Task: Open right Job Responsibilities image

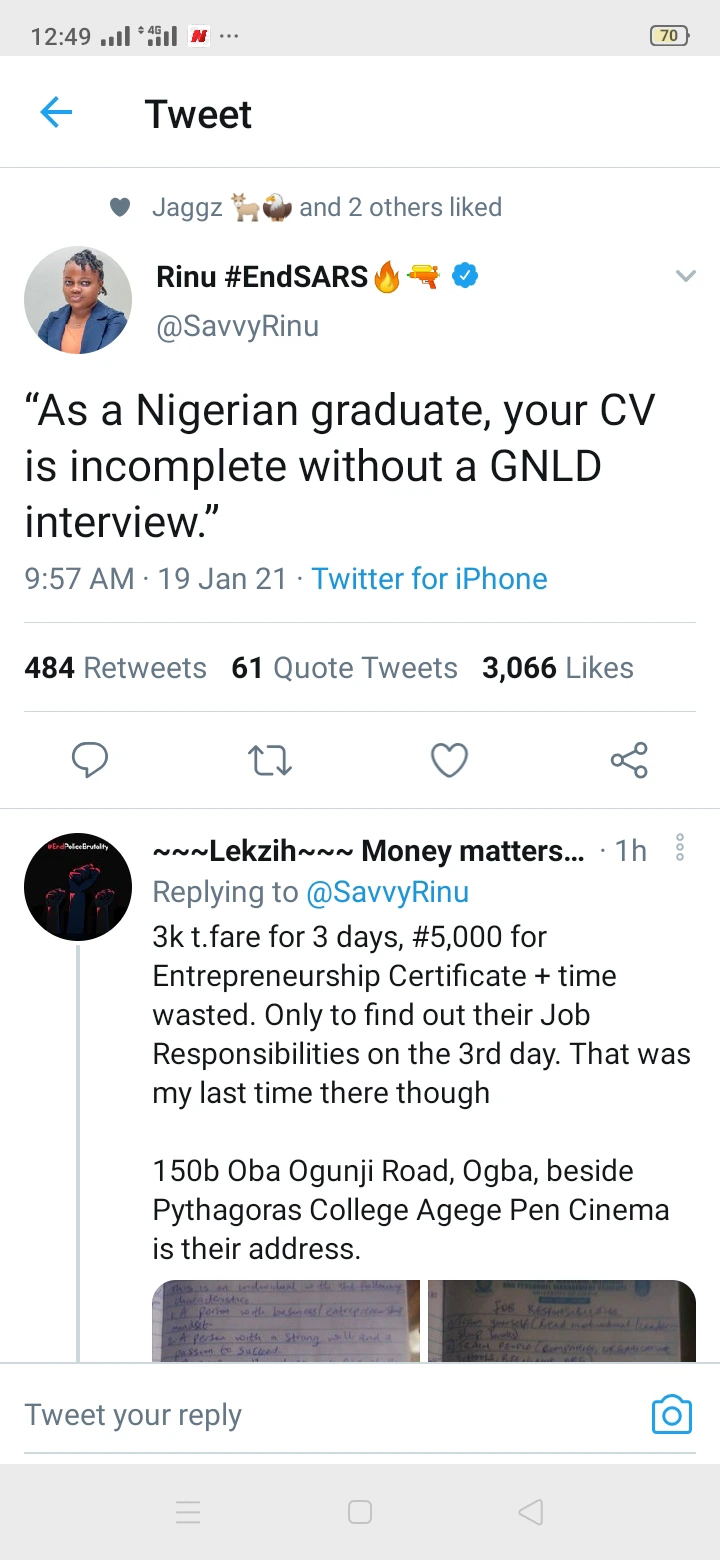Action: 562,1321
